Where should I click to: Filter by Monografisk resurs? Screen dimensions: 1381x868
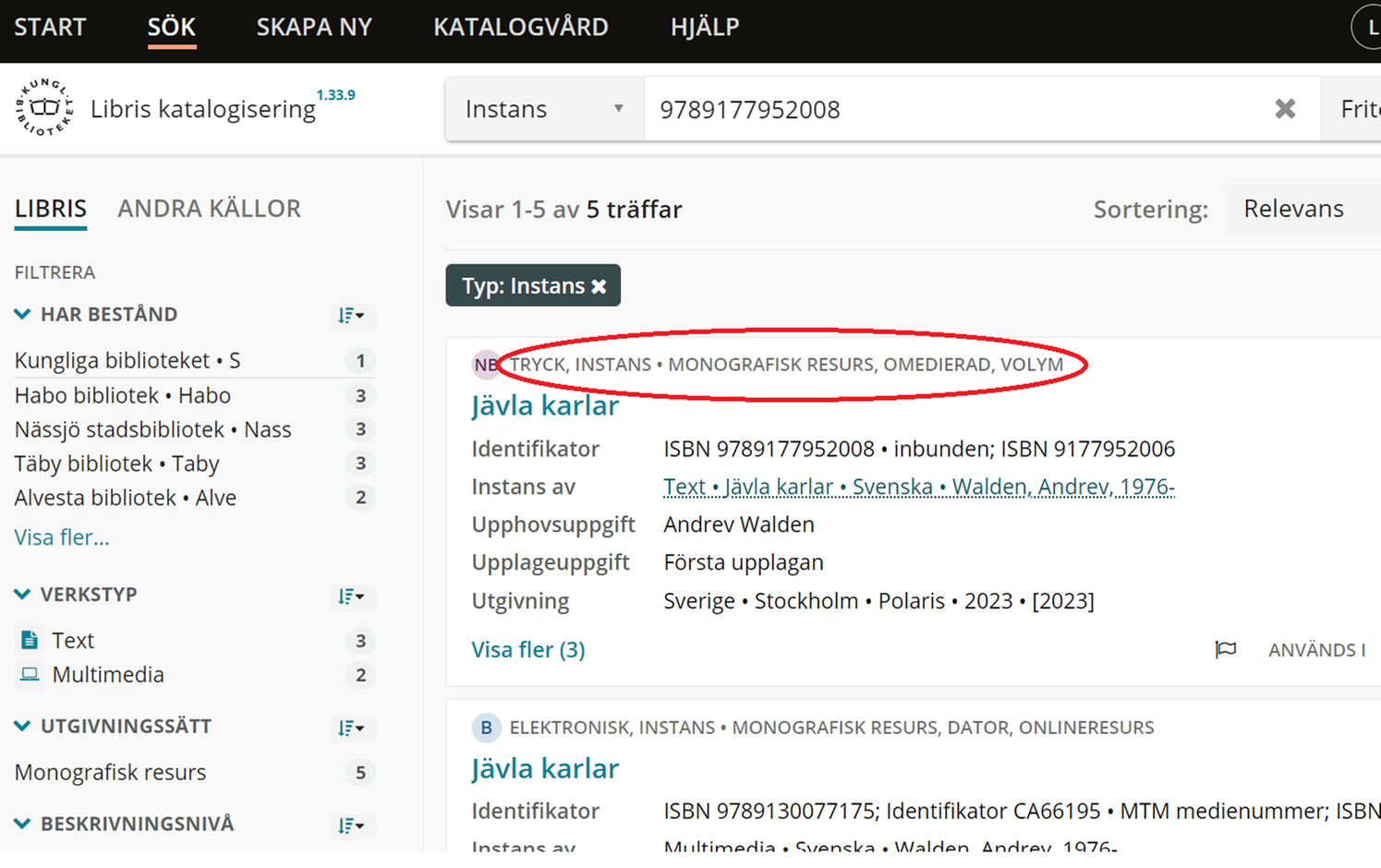(x=195, y=772)
